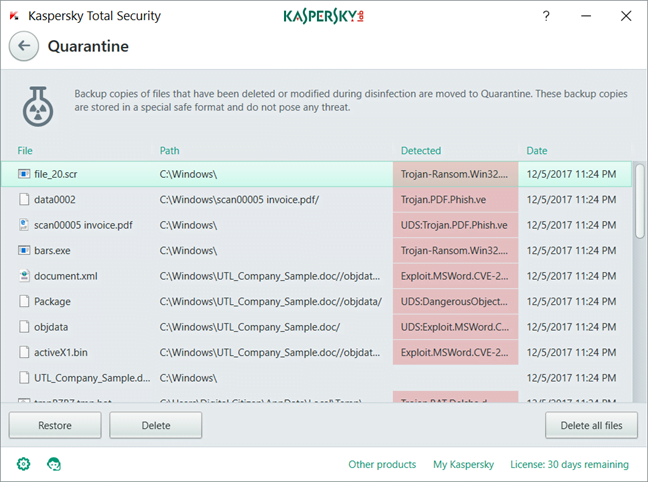The height and width of the screenshot is (482, 648).
Task: Click UDS:Trojan.PDF.Phish.ve detection cell
Action: [455, 225]
